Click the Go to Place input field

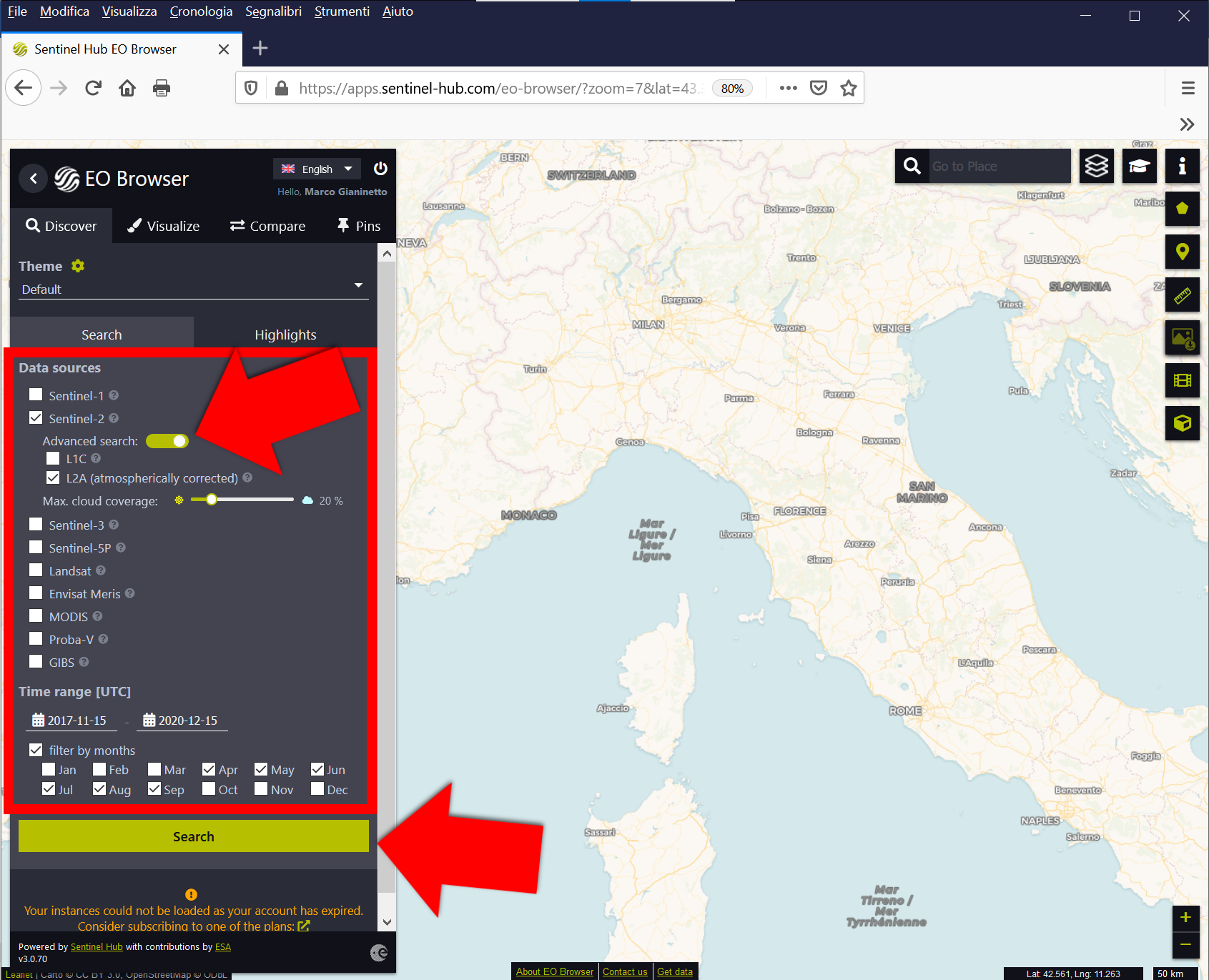tap(999, 166)
